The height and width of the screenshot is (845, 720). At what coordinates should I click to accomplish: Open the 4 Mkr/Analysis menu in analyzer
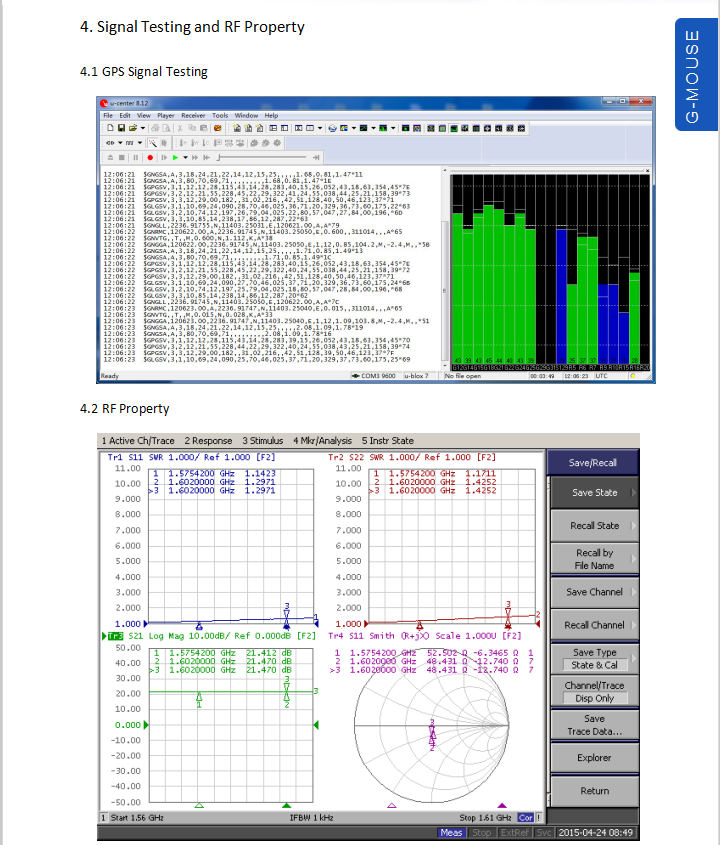(x=322, y=440)
